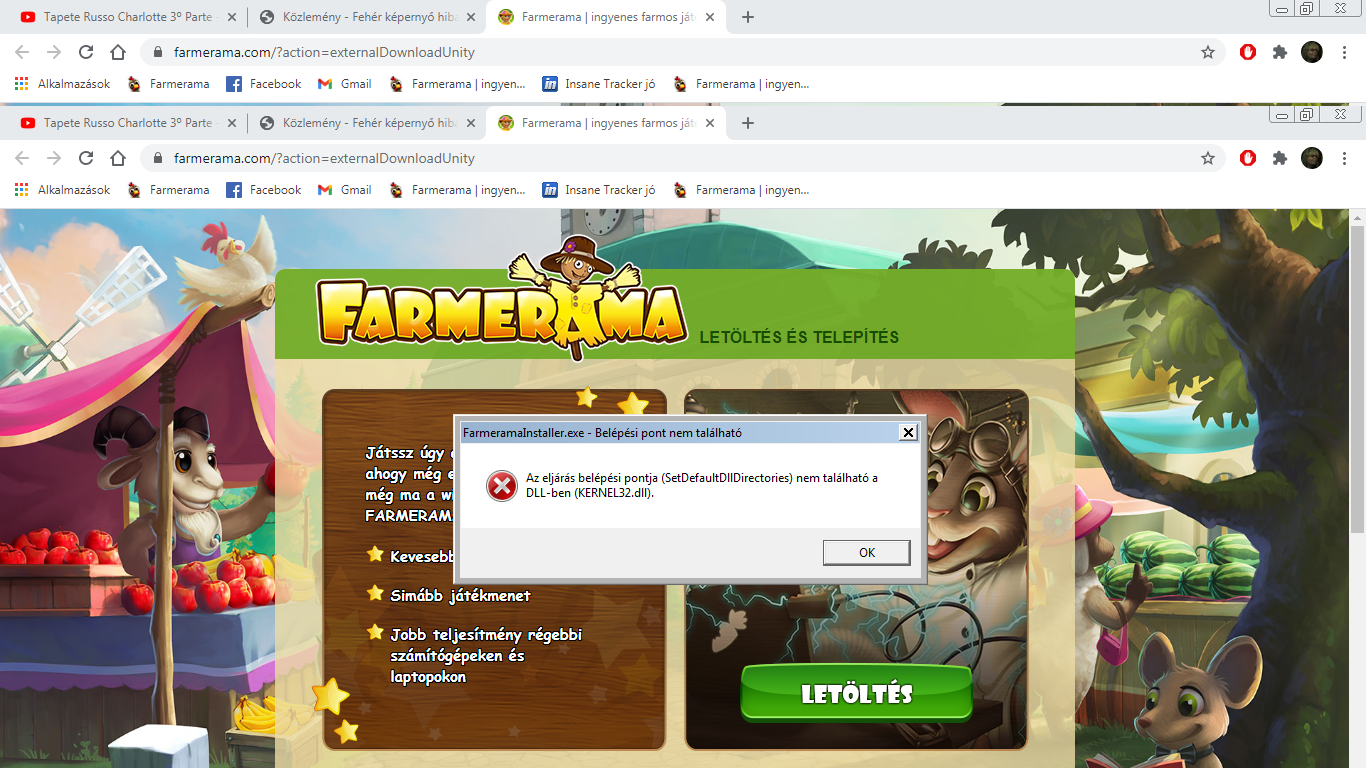Click the red error icon in the dialog

point(501,486)
